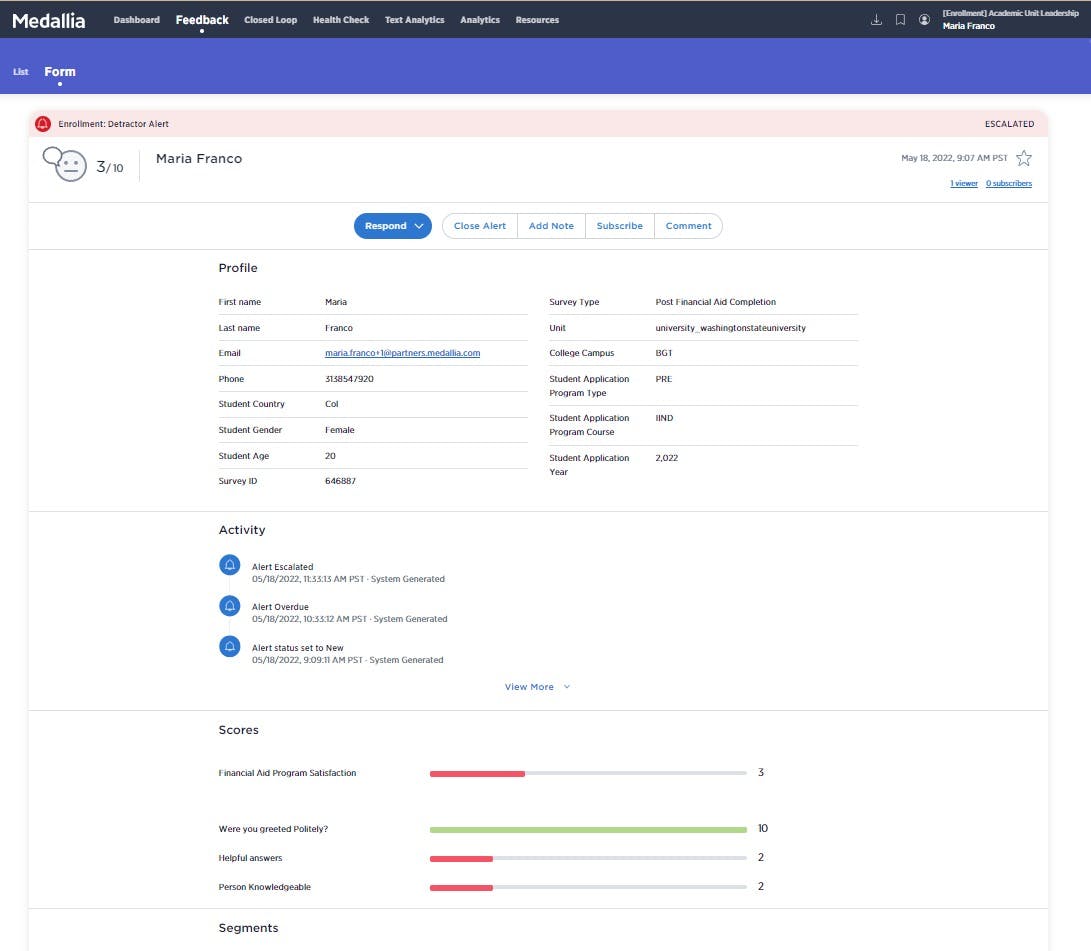Screen dimensions: 1091x951
Task: Click the Student Age value 20
Action: click(330, 456)
